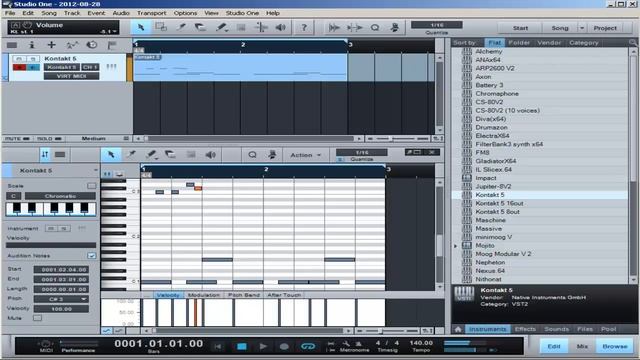
Task: Select the Eraser tool in main toolbar
Action: coord(200,27)
